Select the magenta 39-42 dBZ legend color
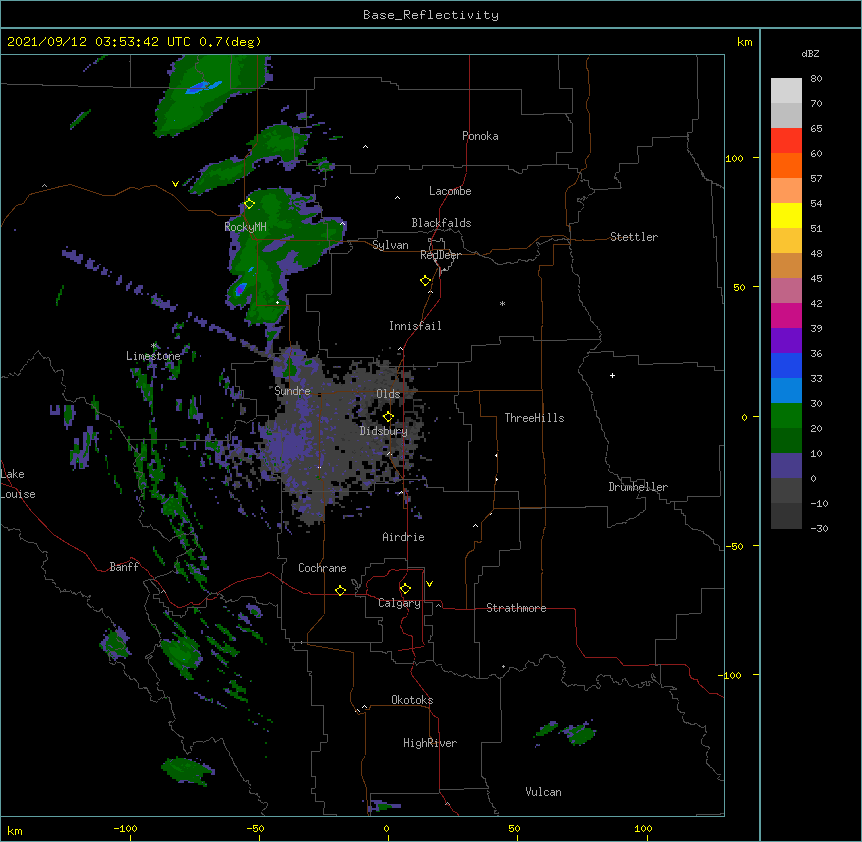This screenshot has height=842, width=862. click(786, 315)
